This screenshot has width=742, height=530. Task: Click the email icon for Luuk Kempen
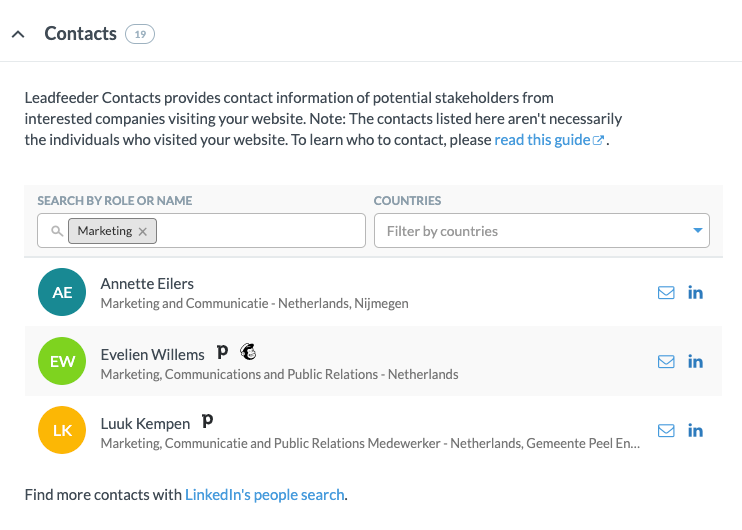tap(666, 431)
